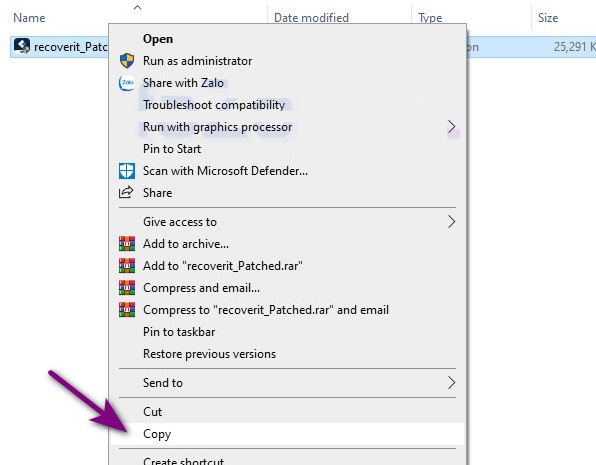Select Cut from the context menu
The height and width of the screenshot is (465, 596).
click(288, 412)
